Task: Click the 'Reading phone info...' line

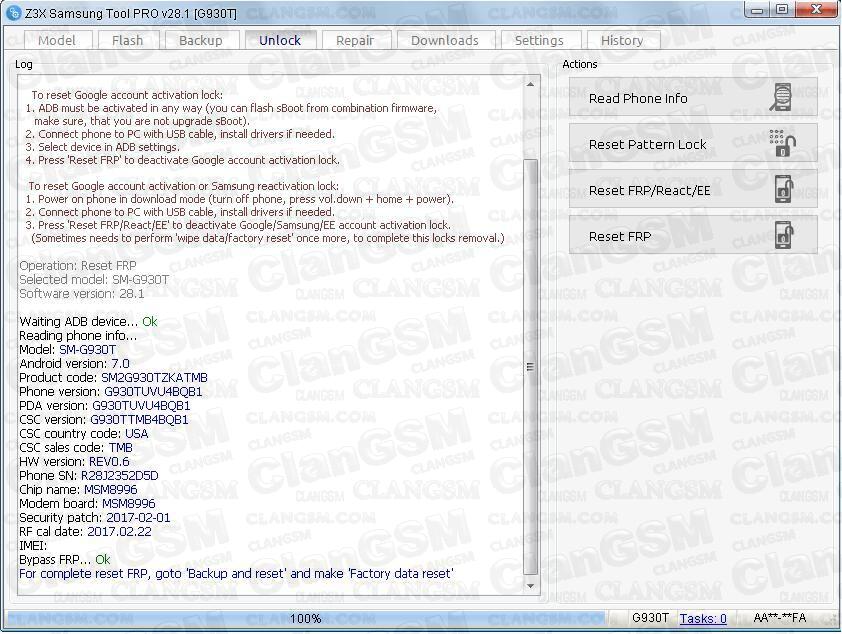Action: tap(78, 336)
